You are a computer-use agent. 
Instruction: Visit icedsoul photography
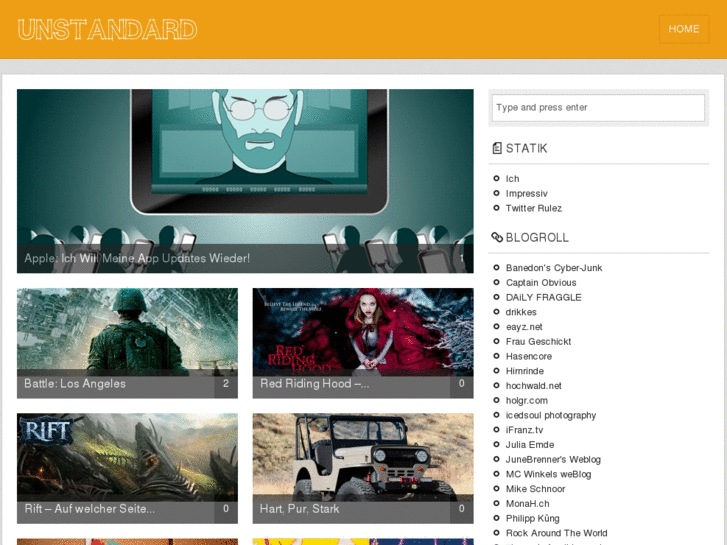(551, 415)
